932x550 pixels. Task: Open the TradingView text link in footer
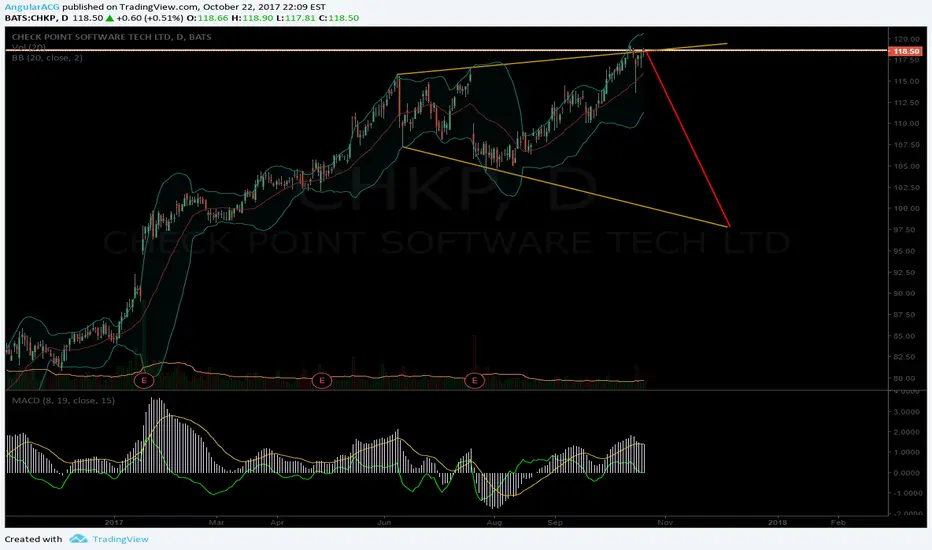tap(120, 539)
